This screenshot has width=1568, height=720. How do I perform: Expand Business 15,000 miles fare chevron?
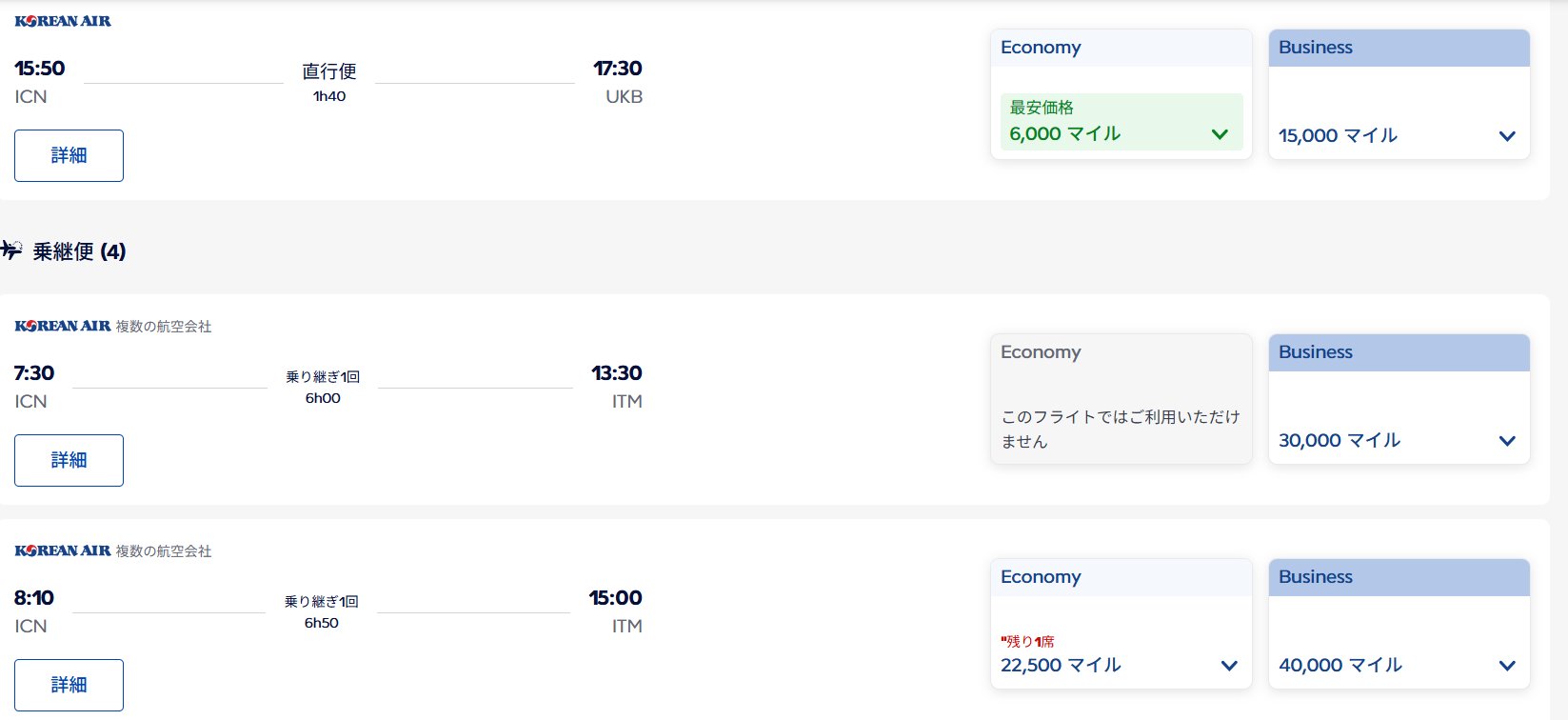pos(1507,136)
